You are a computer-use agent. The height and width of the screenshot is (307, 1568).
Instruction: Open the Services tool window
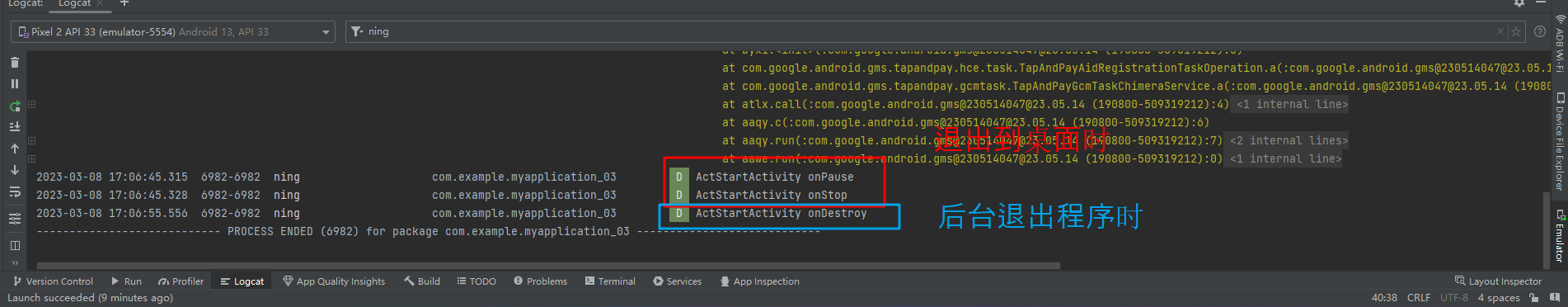(678, 281)
